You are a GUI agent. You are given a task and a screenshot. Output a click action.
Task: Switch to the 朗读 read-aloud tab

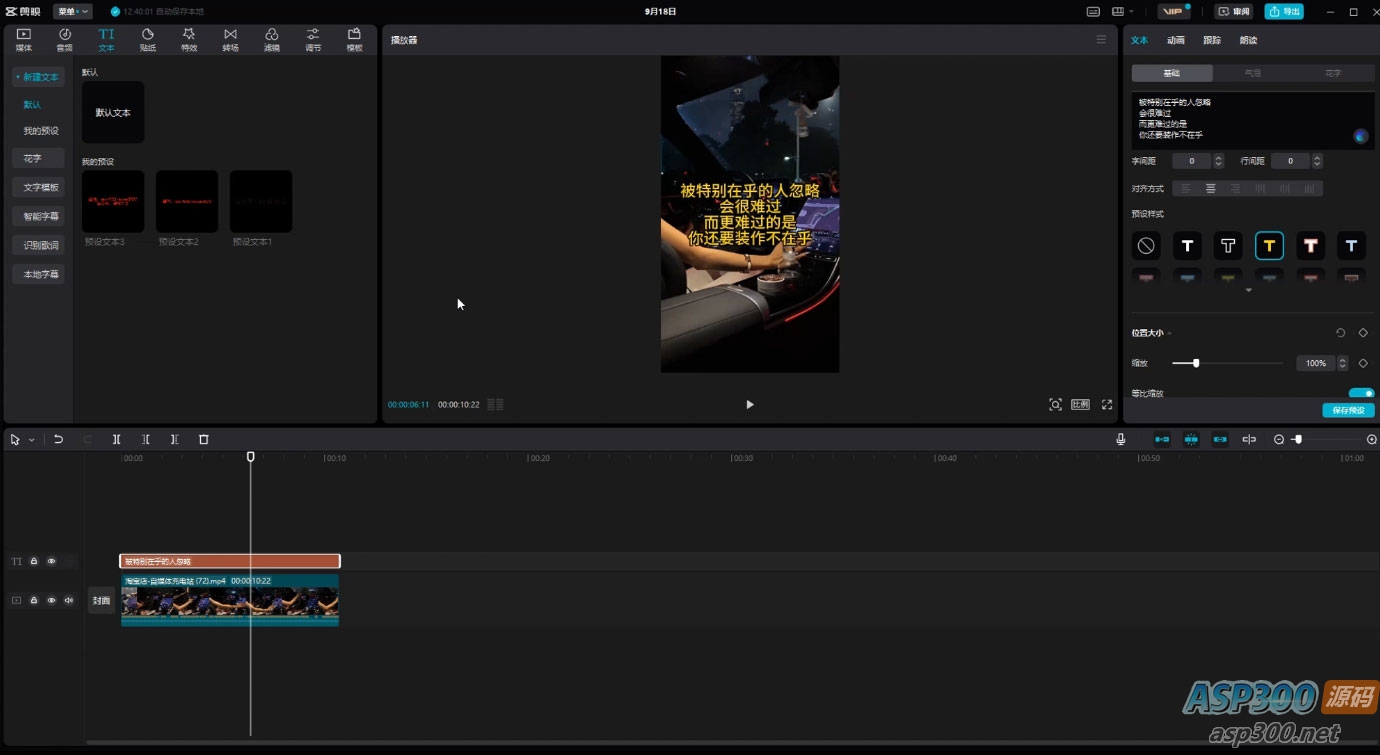(1248, 40)
